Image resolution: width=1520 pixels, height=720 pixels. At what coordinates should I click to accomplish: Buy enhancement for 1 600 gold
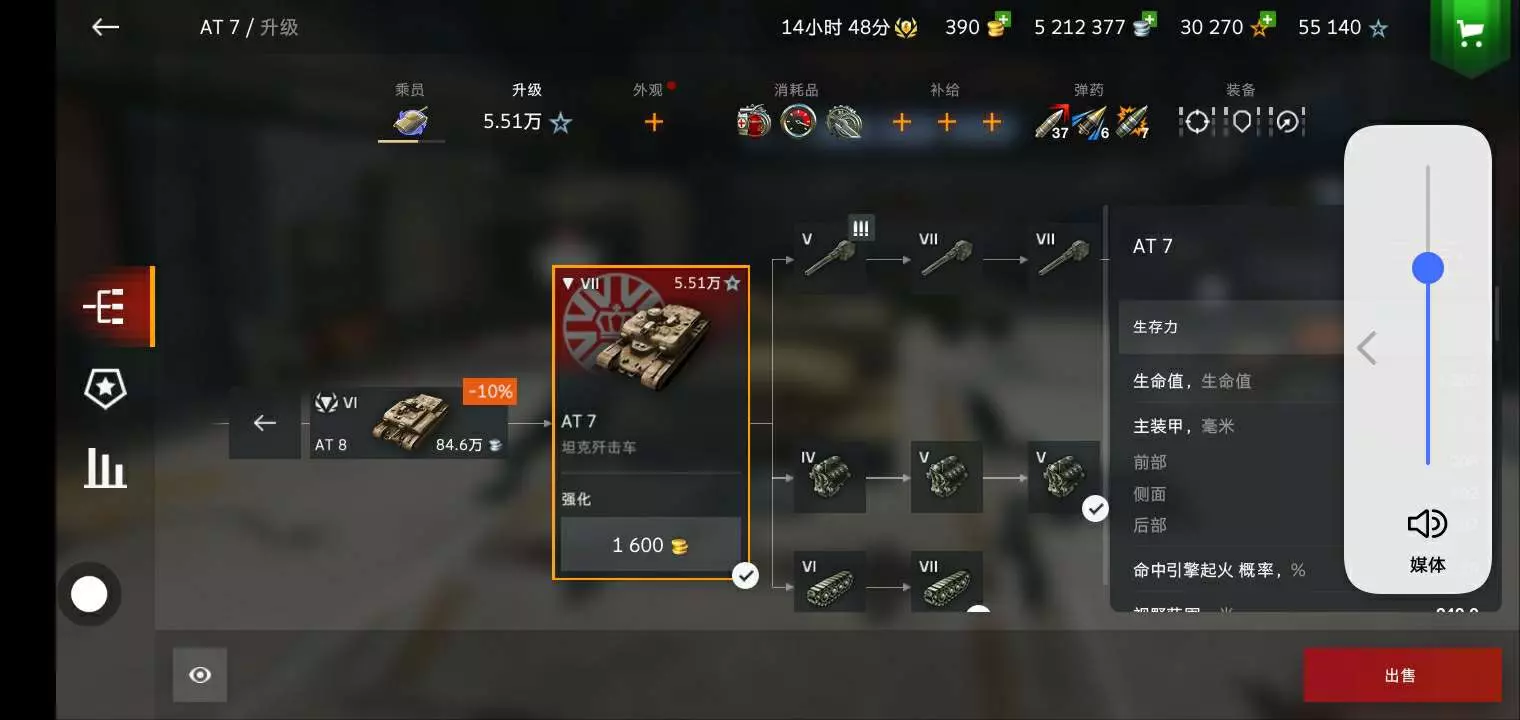(651, 545)
